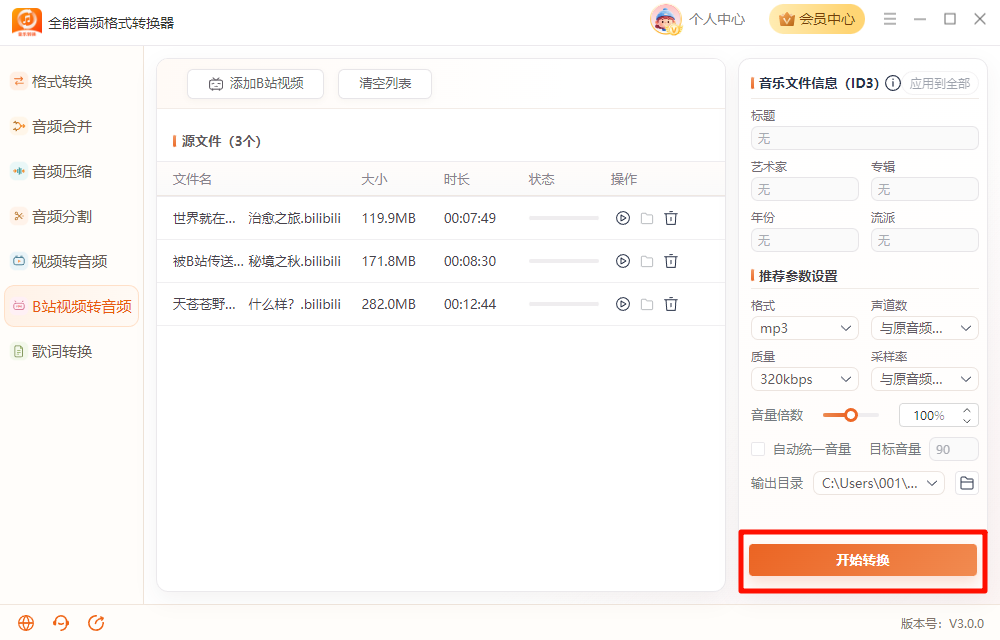Browse output directory folder icon
Viewport: 1000px width, 640px height.
967,483
